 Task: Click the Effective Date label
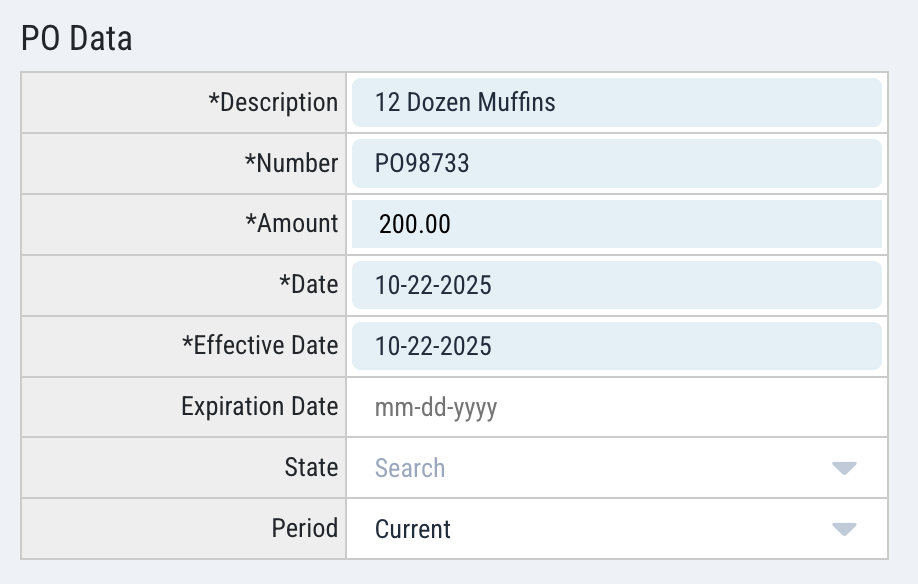[260, 345]
